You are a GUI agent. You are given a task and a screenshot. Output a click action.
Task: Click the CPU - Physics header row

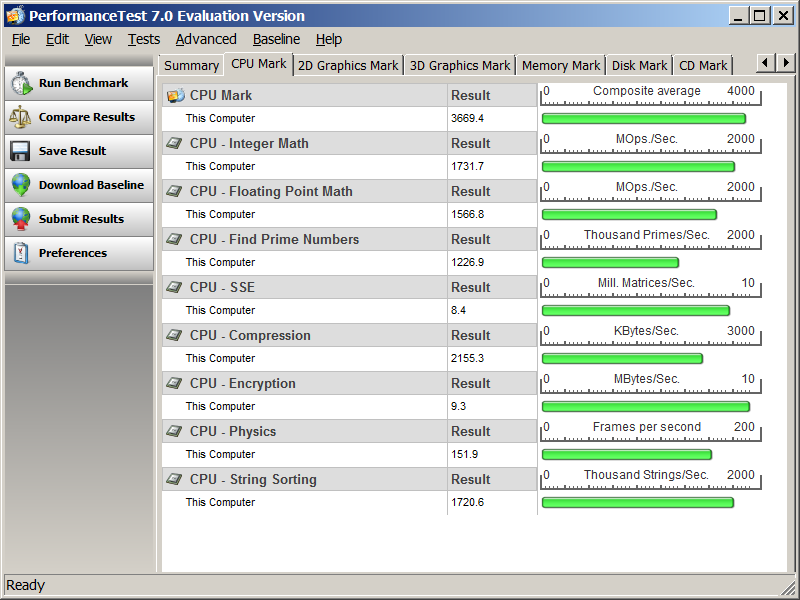[x=349, y=431]
